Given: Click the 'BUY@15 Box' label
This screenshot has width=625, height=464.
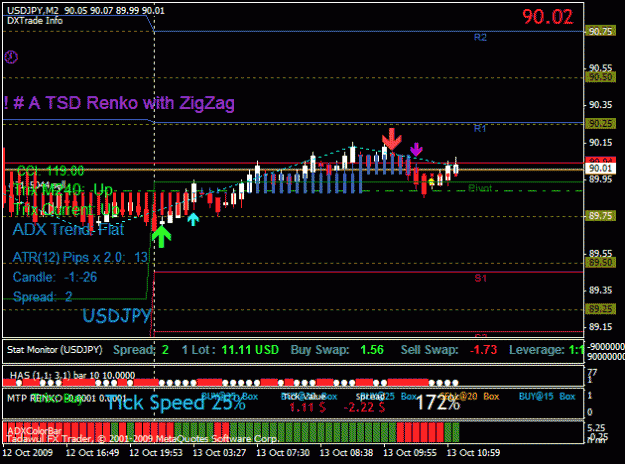Looking at the screenshot, I should (x=547, y=397).
